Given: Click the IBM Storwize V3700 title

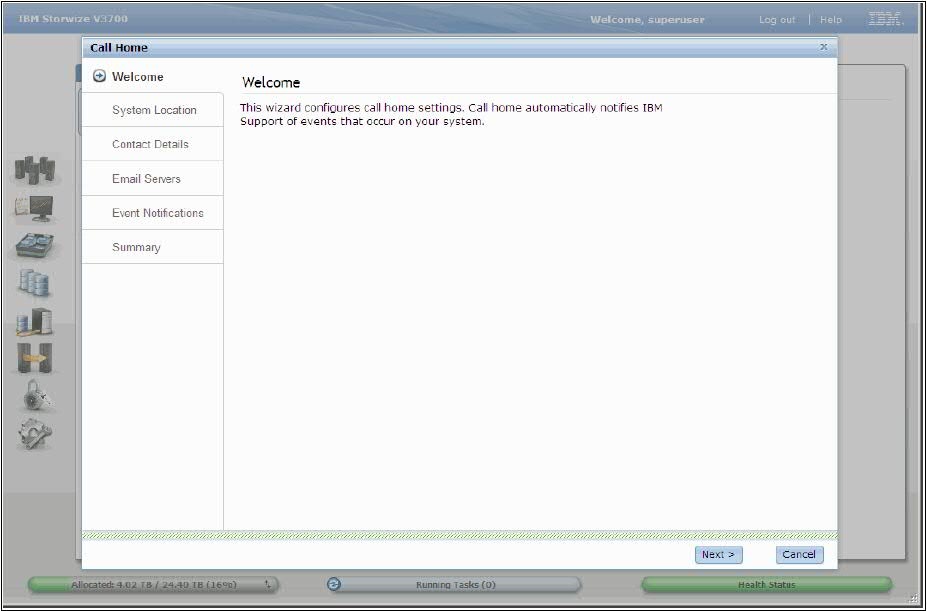Looking at the screenshot, I should pyautogui.click(x=73, y=19).
